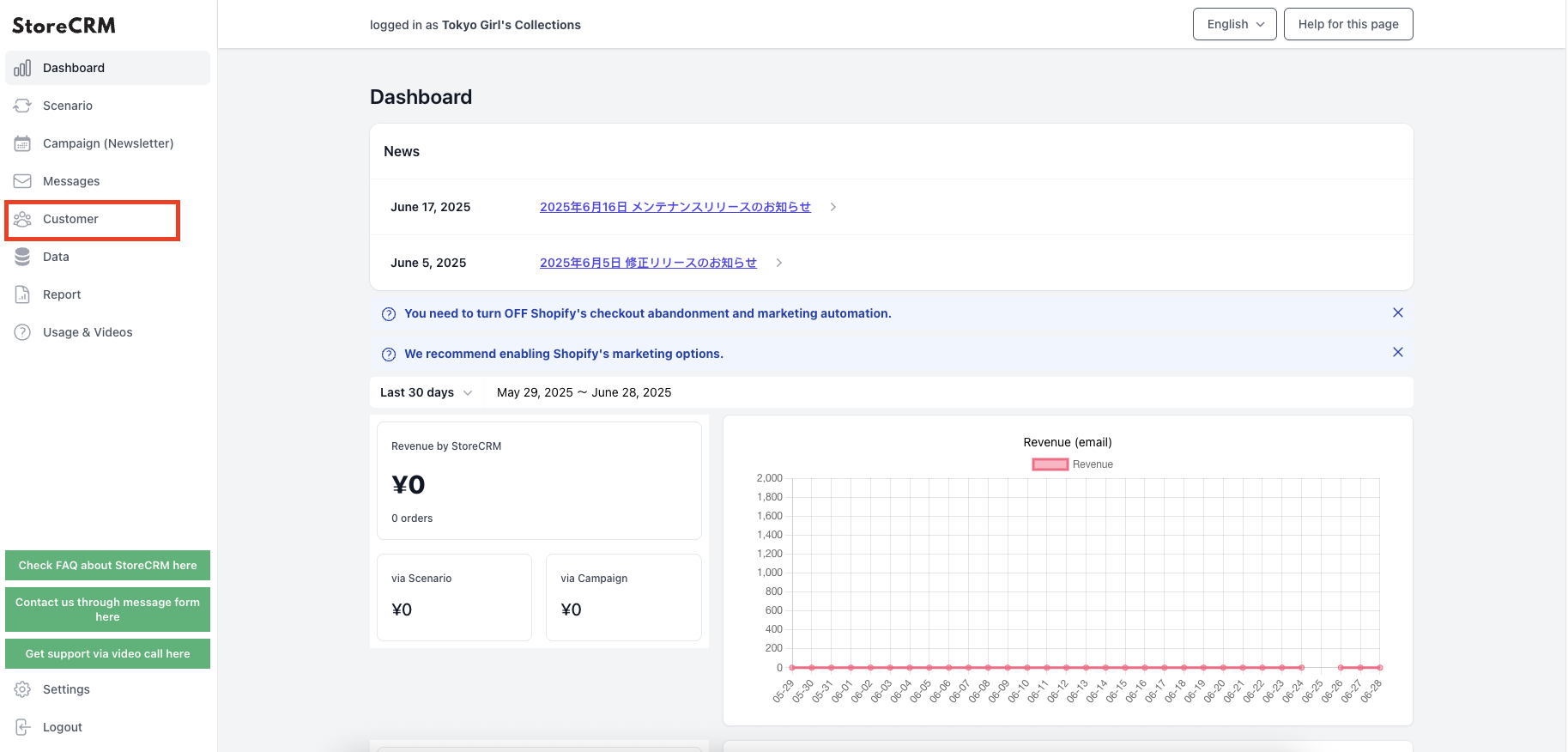Open the Campaign (Newsletter) menu item
The width and height of the screenshot is (1568, 752).
click(107, 143)
